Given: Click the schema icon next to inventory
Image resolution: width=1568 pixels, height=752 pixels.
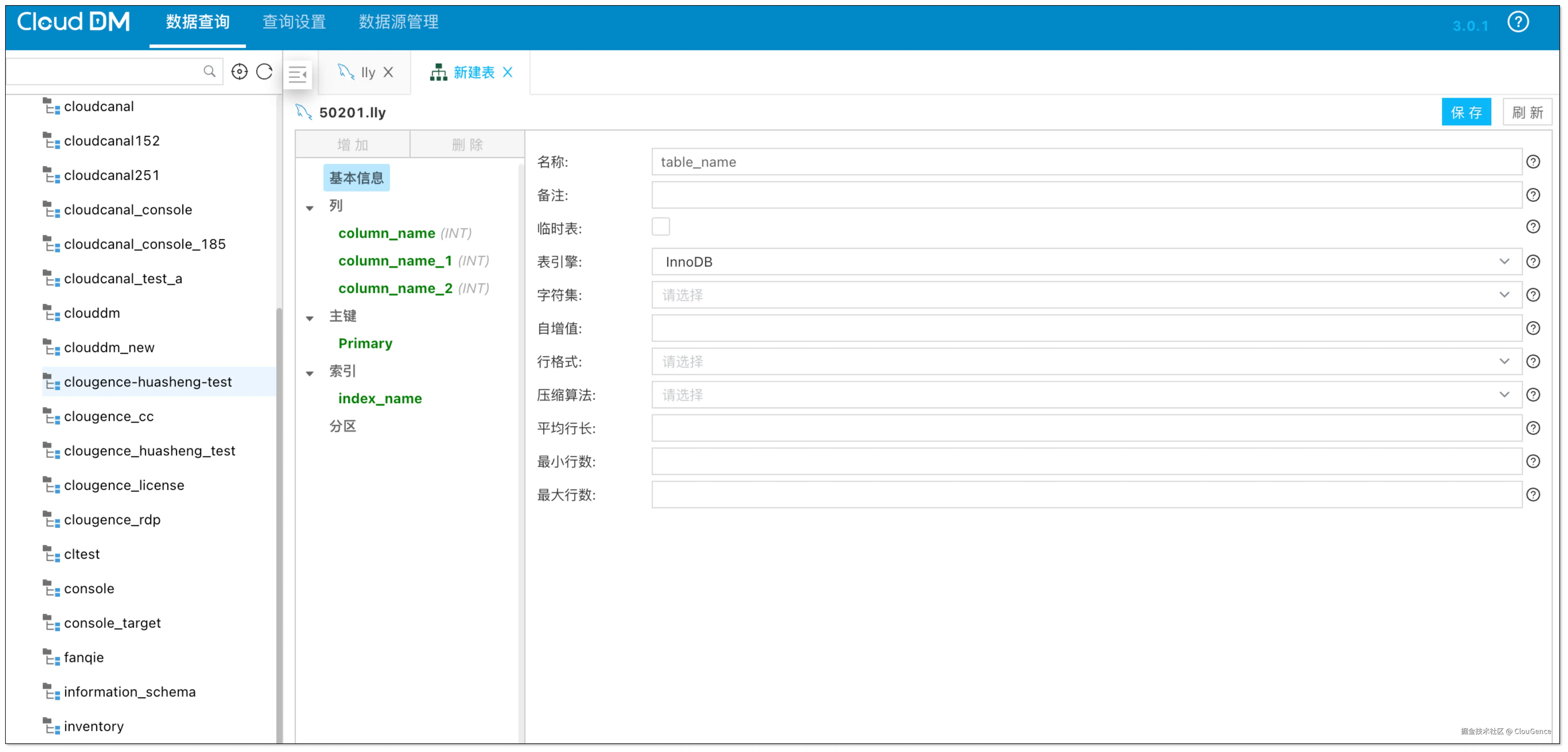Looking at the screenshot, I should (x=51, y=726).
